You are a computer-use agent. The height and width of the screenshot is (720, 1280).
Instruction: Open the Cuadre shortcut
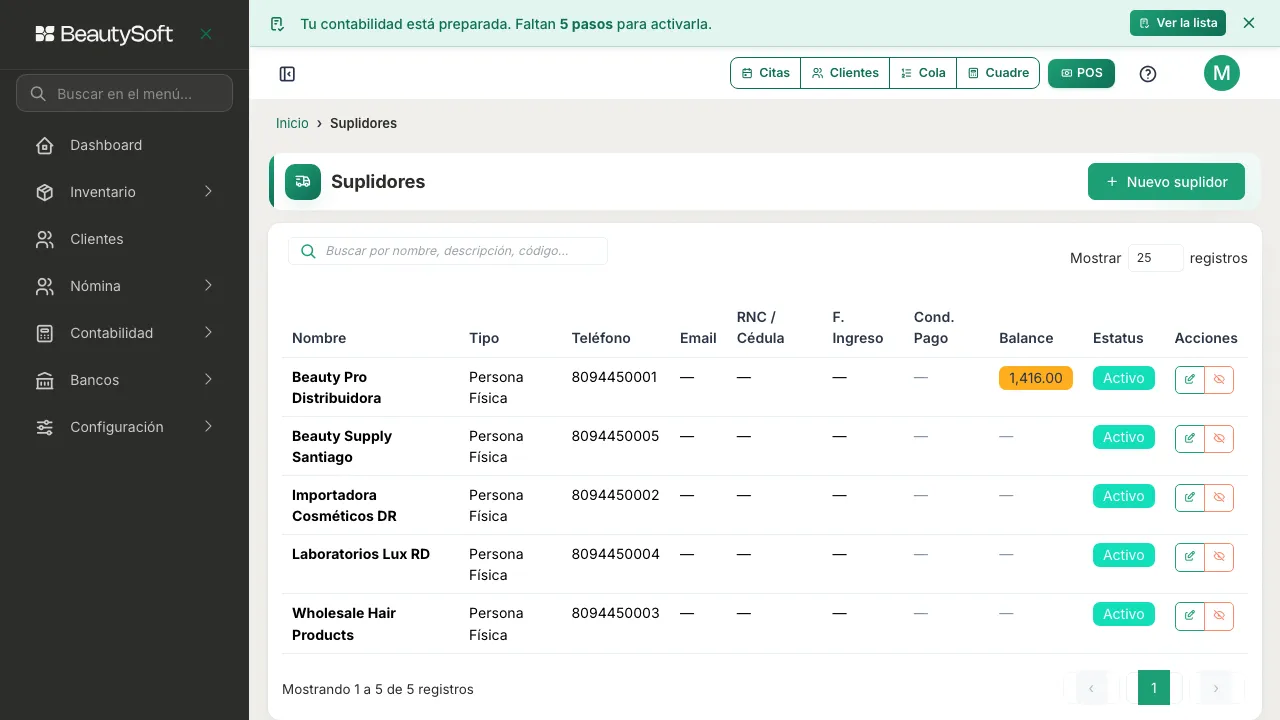click(x=998, y=73)
